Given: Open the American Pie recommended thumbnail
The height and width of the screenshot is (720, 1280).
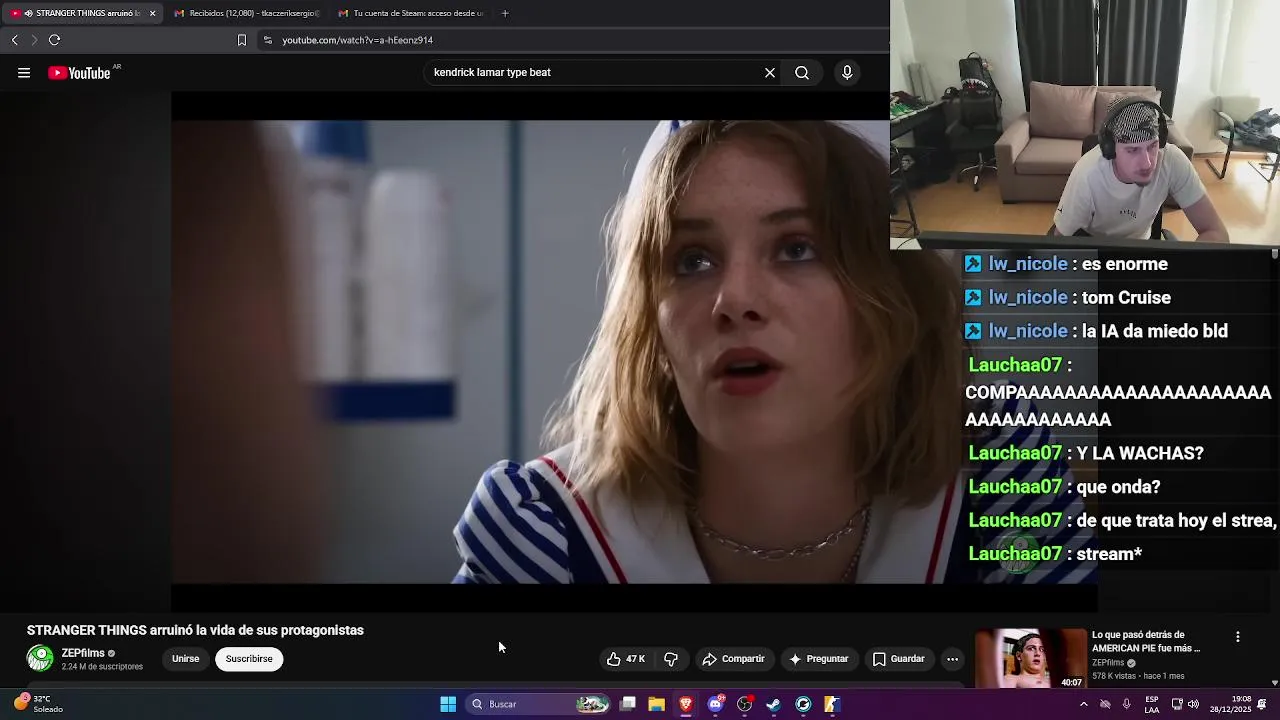Looking at the screenshot, I should click(x=1030, y=658).
